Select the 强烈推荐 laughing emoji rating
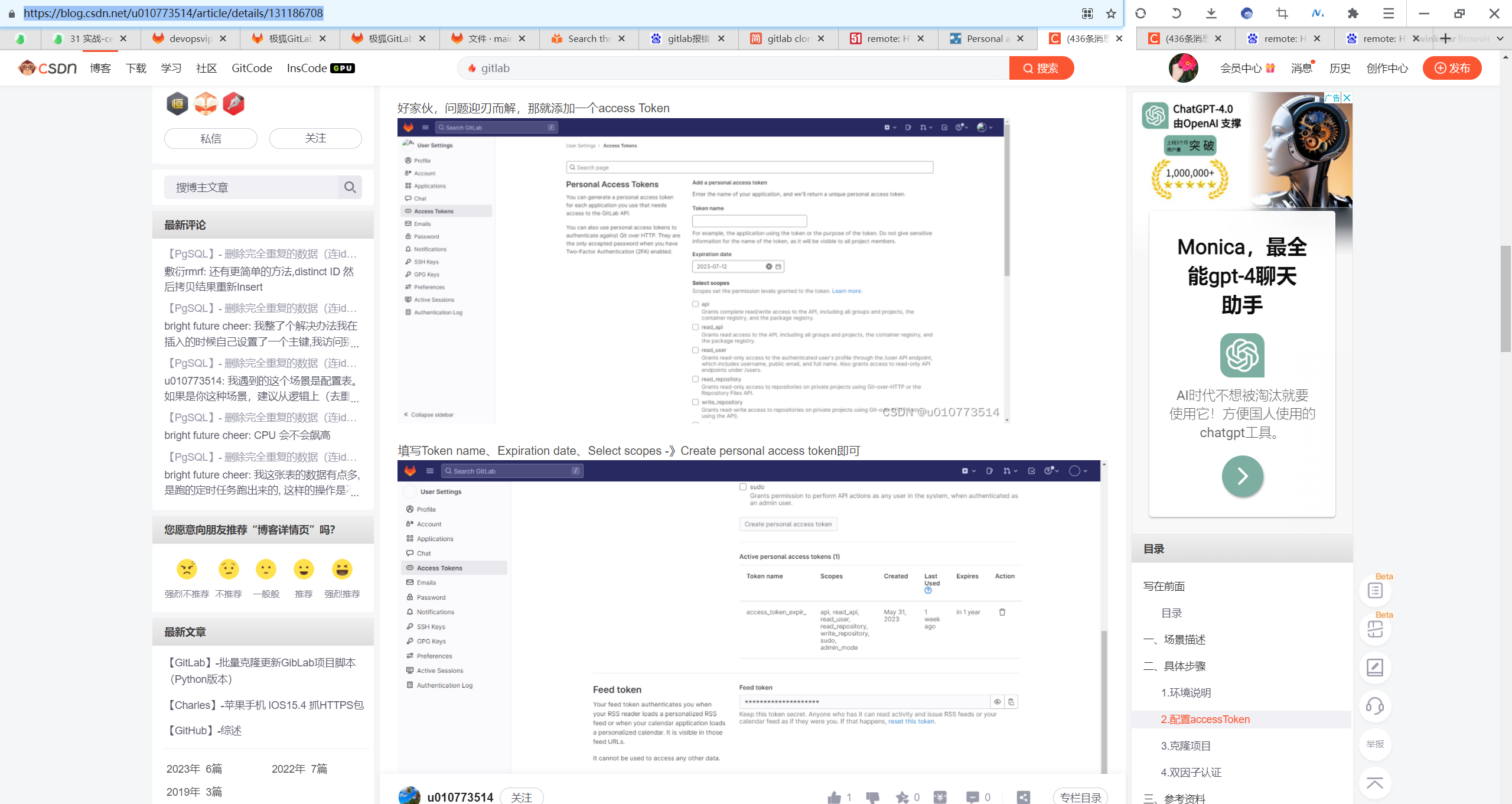 342,569
